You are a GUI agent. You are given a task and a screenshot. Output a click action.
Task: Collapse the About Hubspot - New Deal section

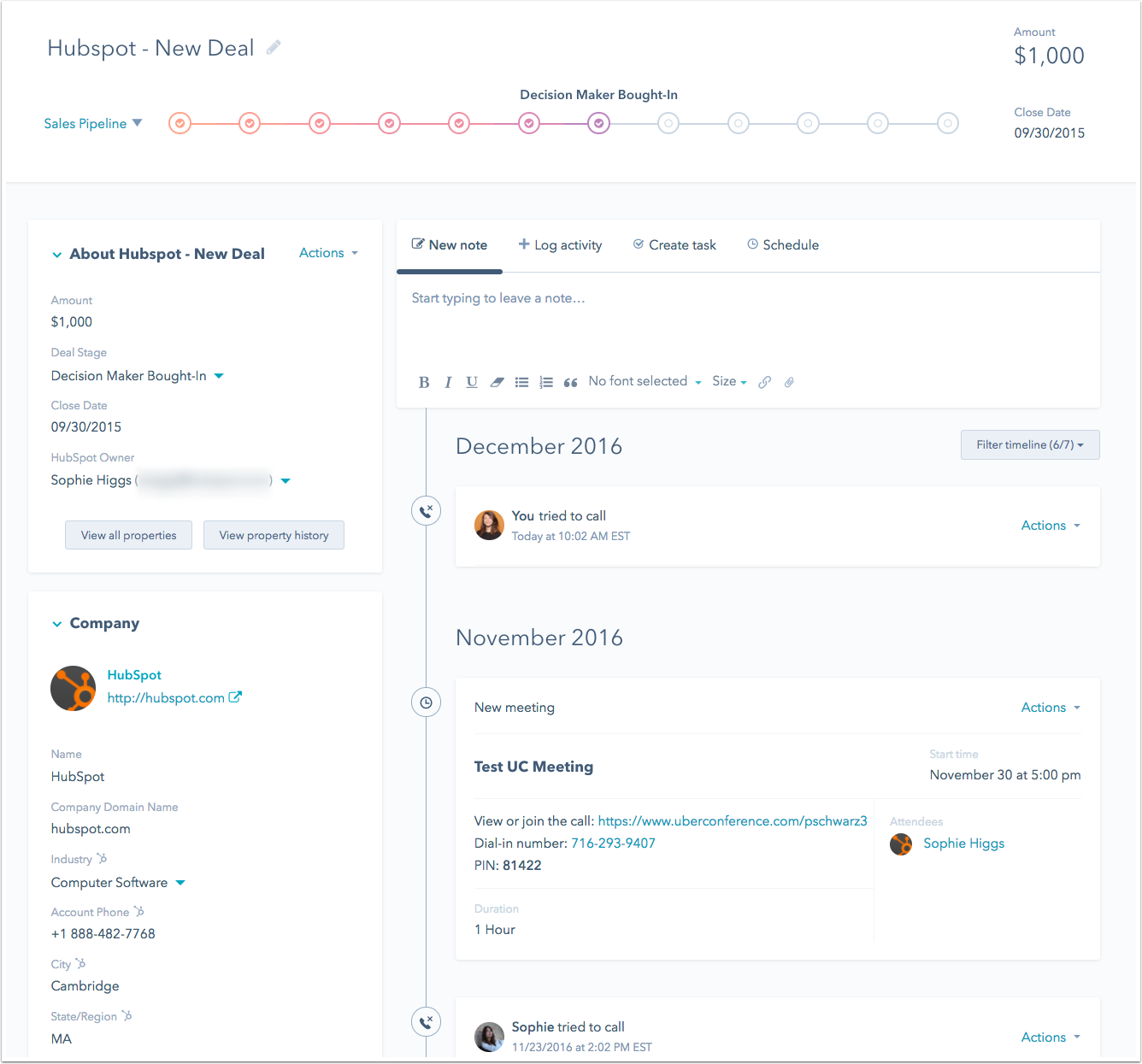pyautogui.click(x=56, y=255)
